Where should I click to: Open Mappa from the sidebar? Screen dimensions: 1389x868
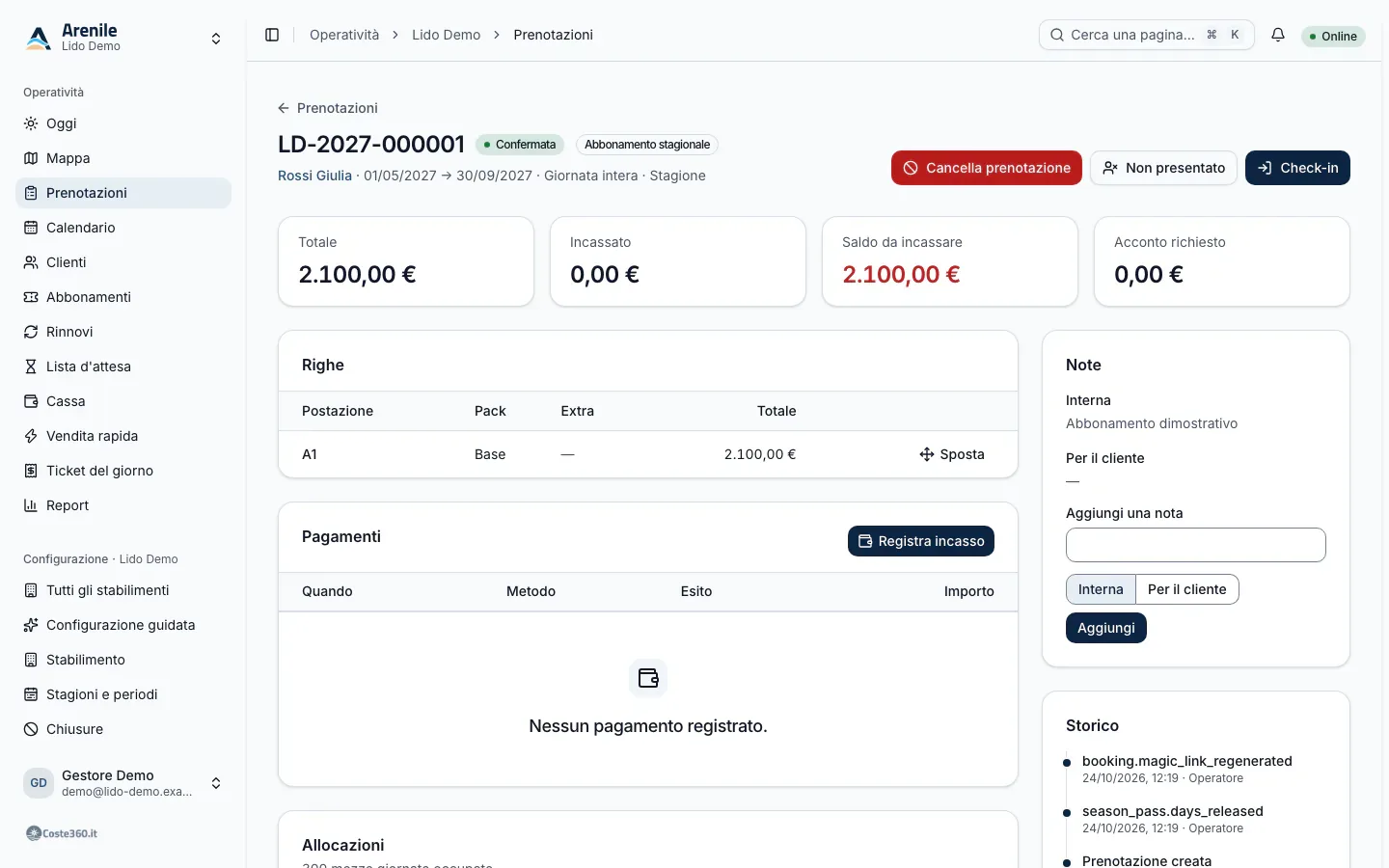pyautogui.click(x=123, y=158)
